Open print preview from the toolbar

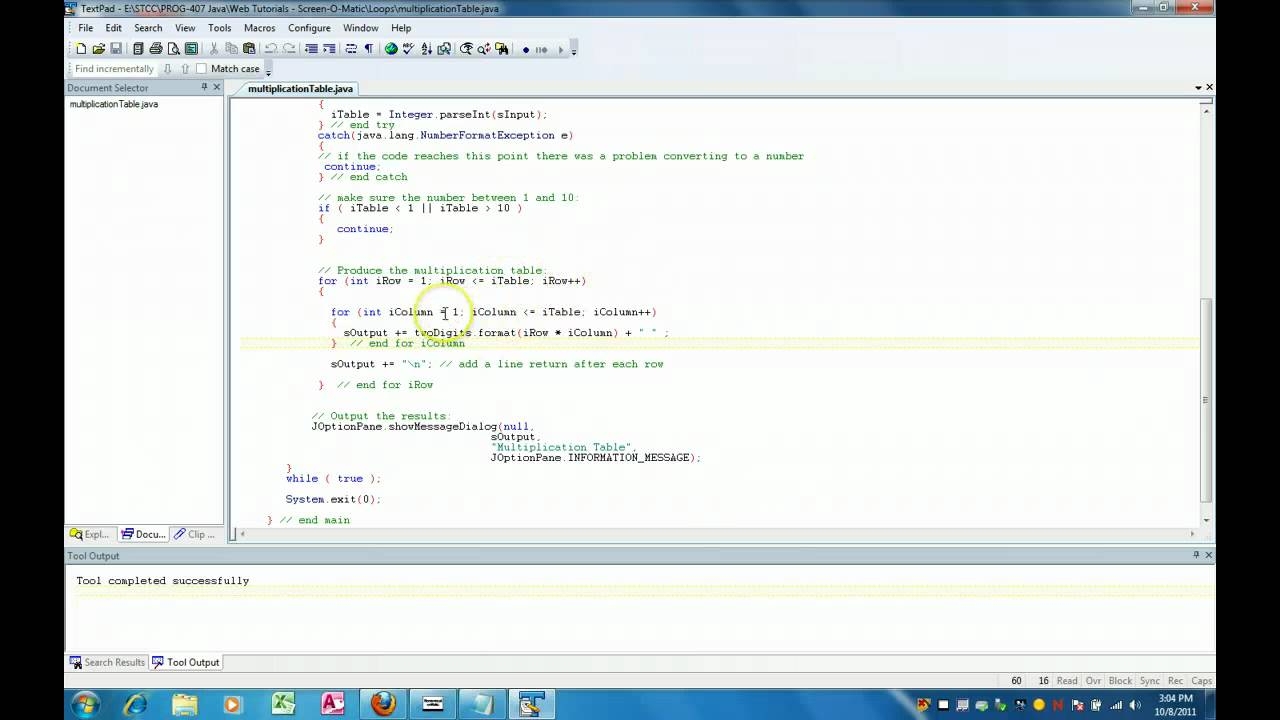pos(173,49)
